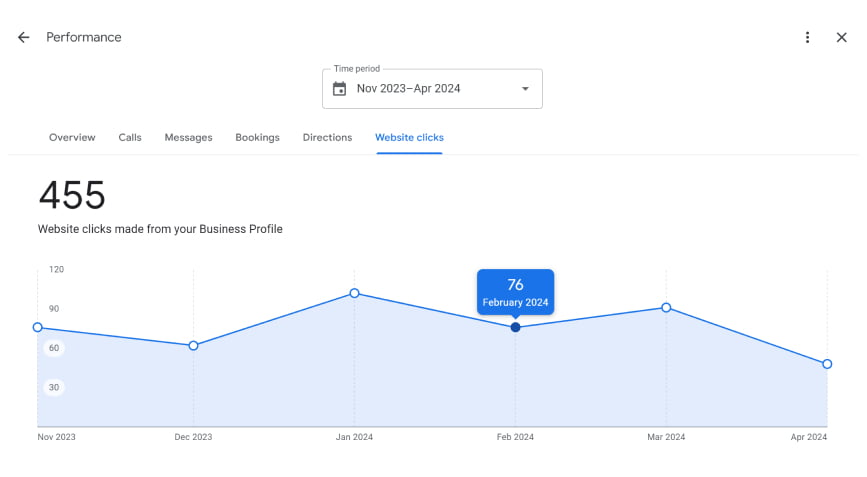Expand the Time period dropdown arrow
867x477 pixels.
click(x=525, y=88)
